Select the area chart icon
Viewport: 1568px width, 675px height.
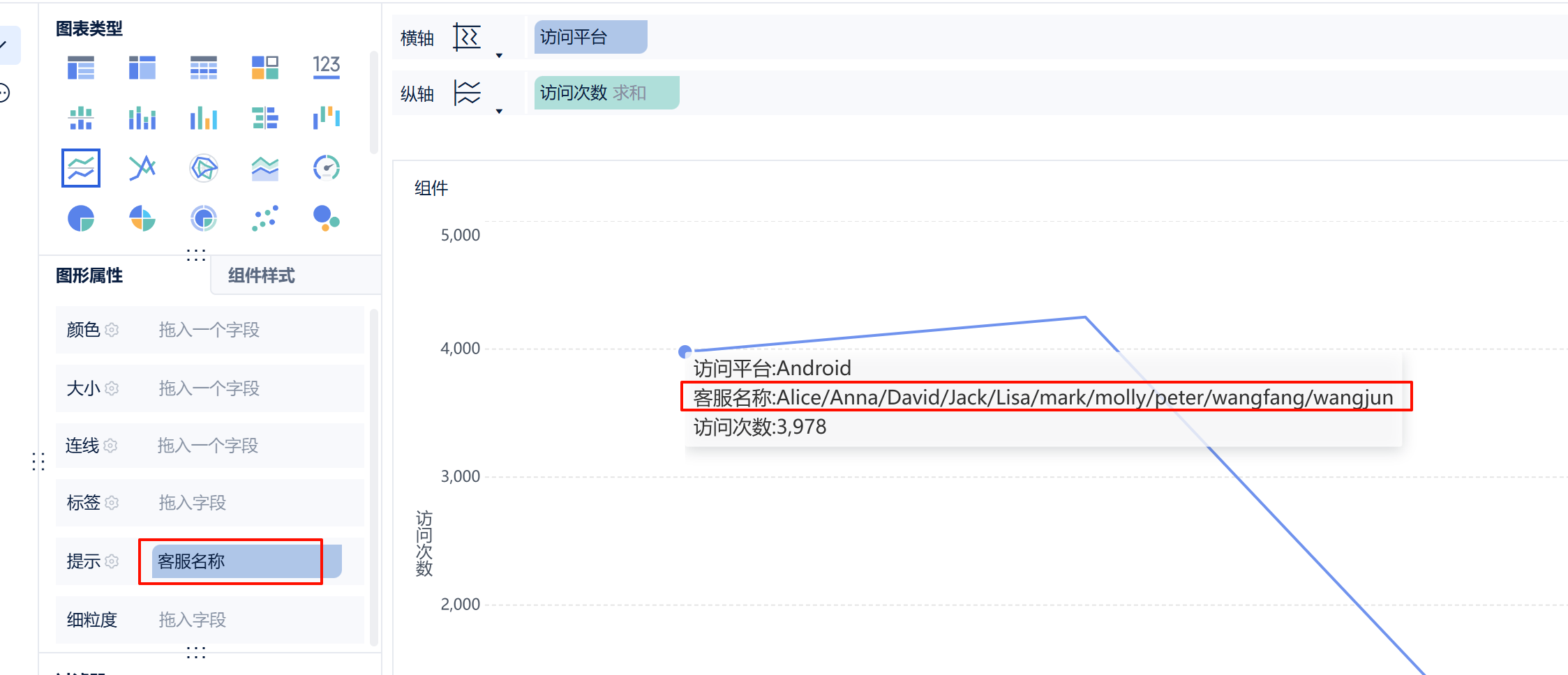(265, 168)
